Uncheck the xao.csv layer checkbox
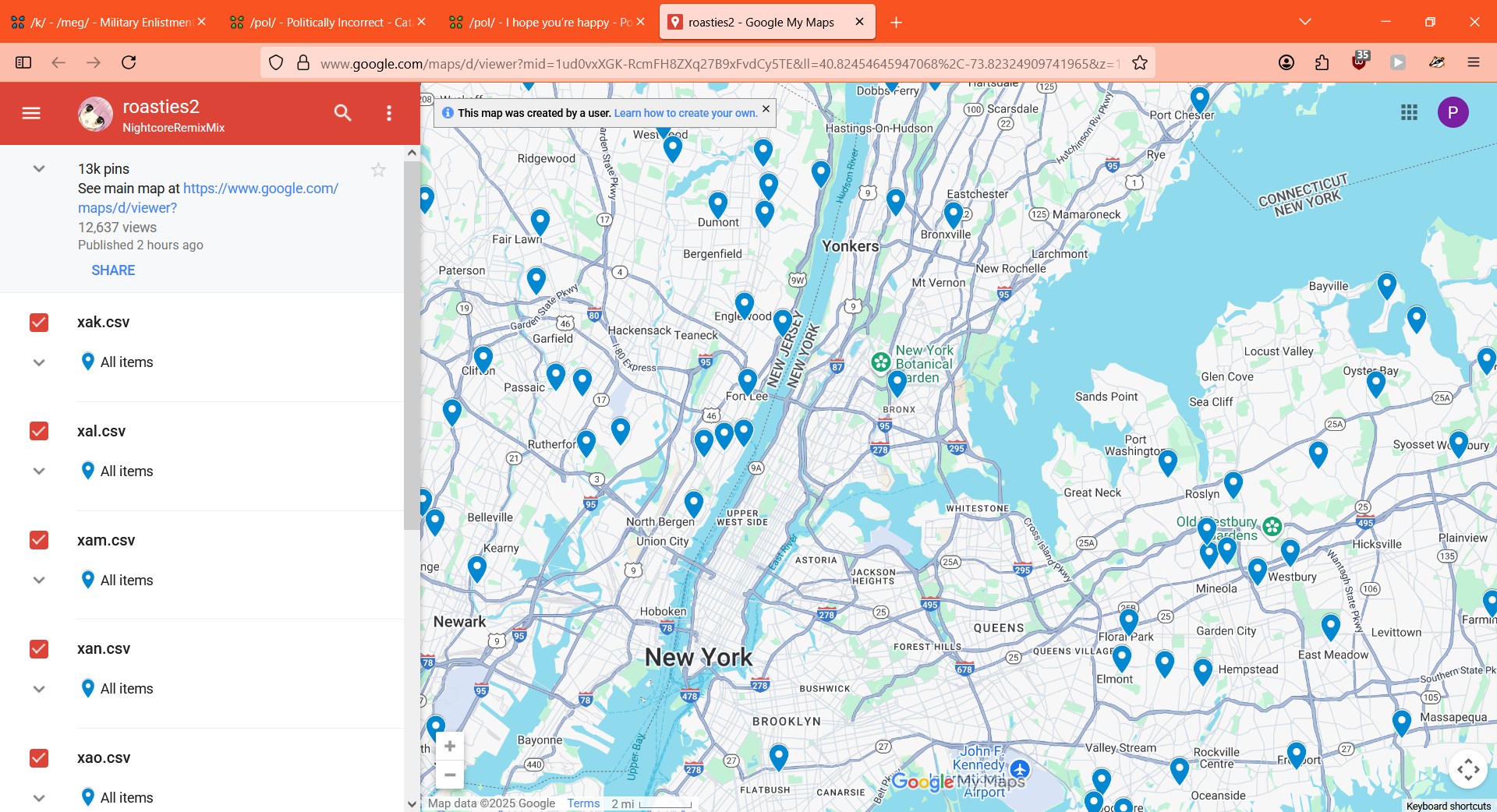Image resolution: width=1497 pixels, height=812 pixels. (x=39, y=758)
